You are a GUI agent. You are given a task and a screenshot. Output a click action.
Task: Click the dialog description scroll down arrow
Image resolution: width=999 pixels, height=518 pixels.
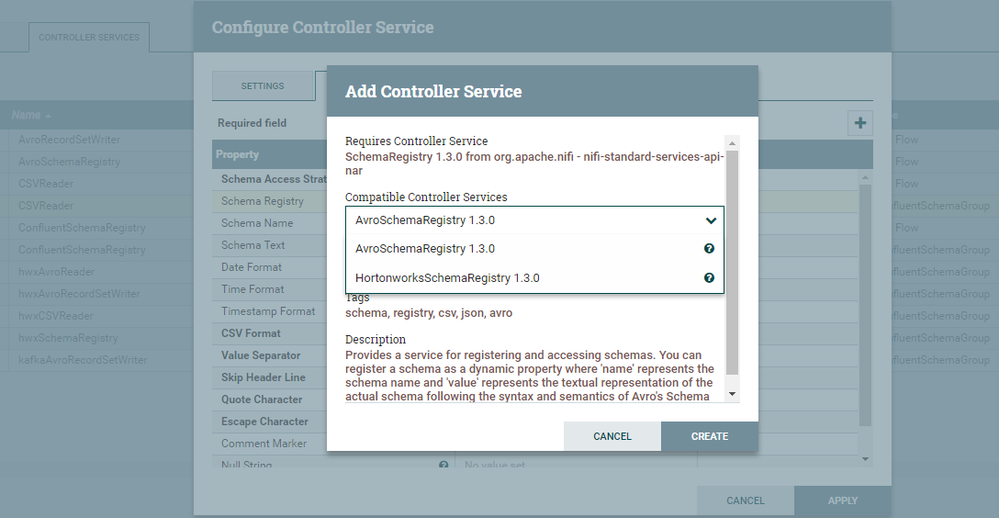click(x=732, y=394)
